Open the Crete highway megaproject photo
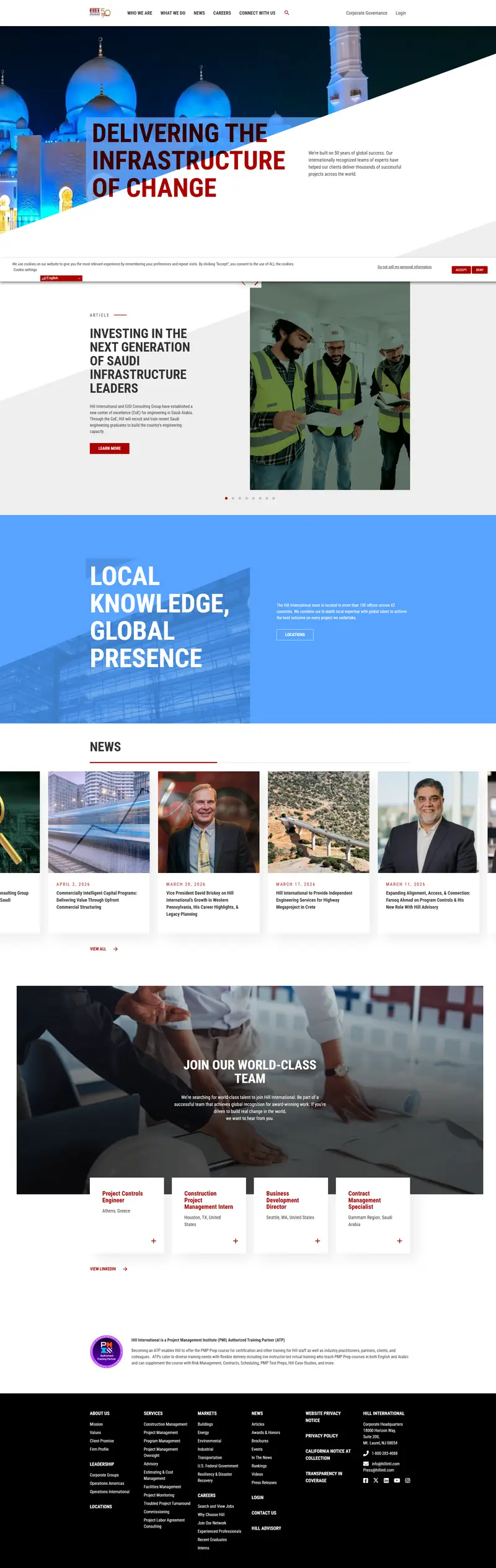 click(x=319, y=822)
